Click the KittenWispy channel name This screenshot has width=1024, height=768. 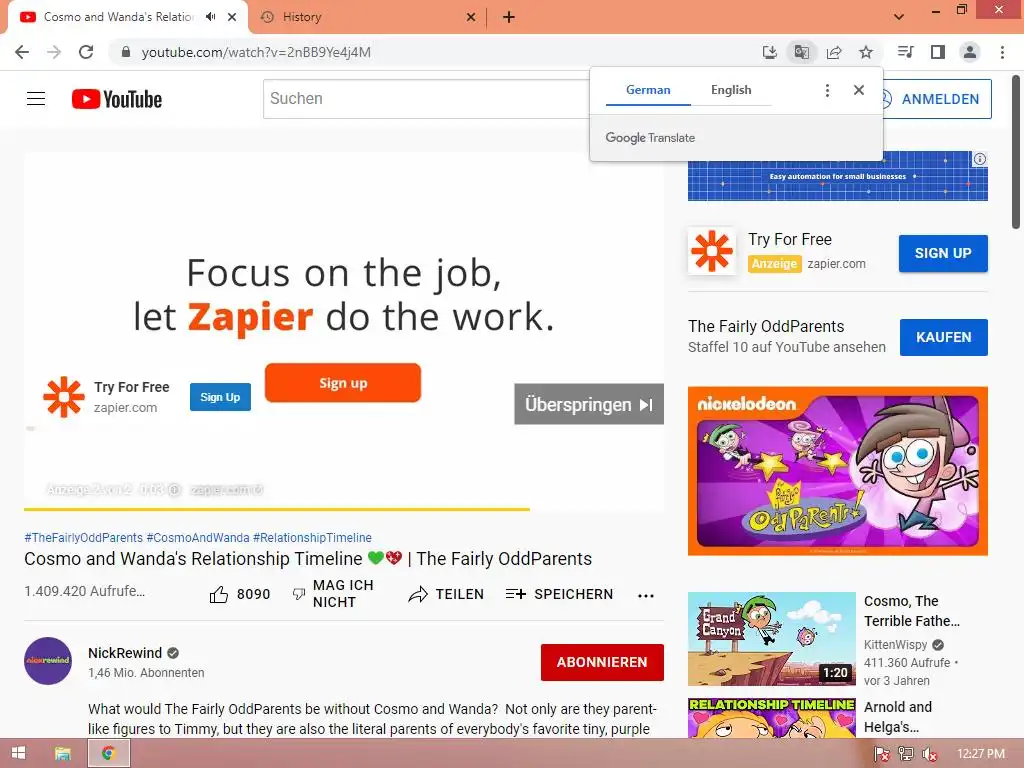(x=895, y=645)
